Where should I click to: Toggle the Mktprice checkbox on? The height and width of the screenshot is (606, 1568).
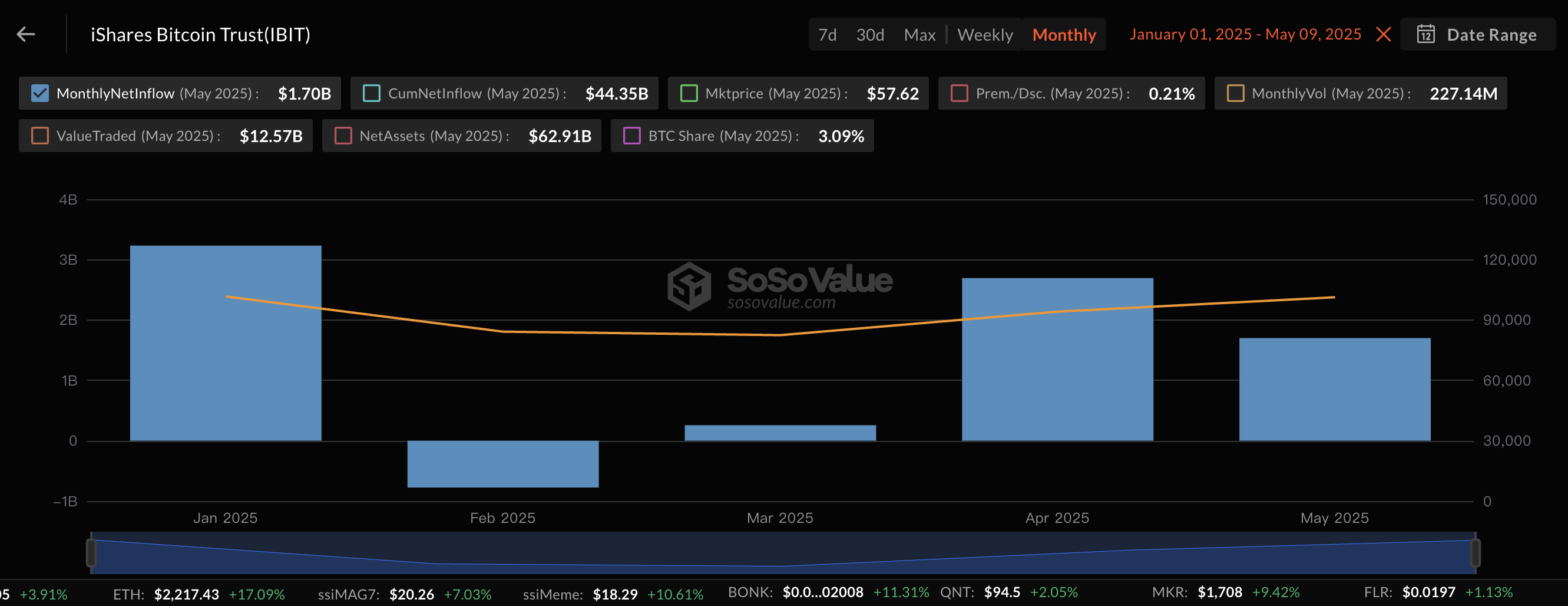[x=689, y=93]
